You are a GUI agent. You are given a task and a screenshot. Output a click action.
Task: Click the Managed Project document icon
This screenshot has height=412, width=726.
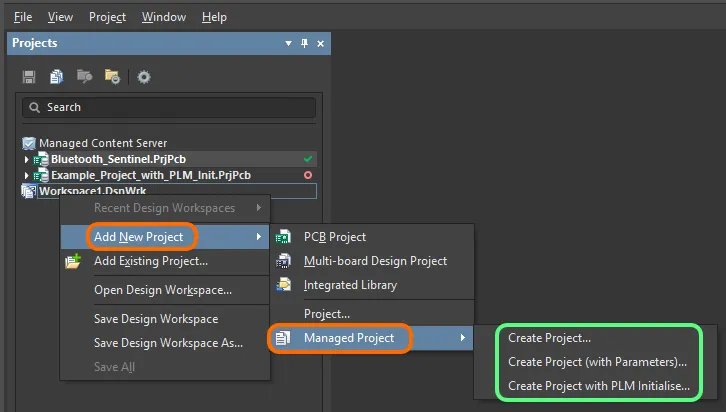tap(283, 338)
